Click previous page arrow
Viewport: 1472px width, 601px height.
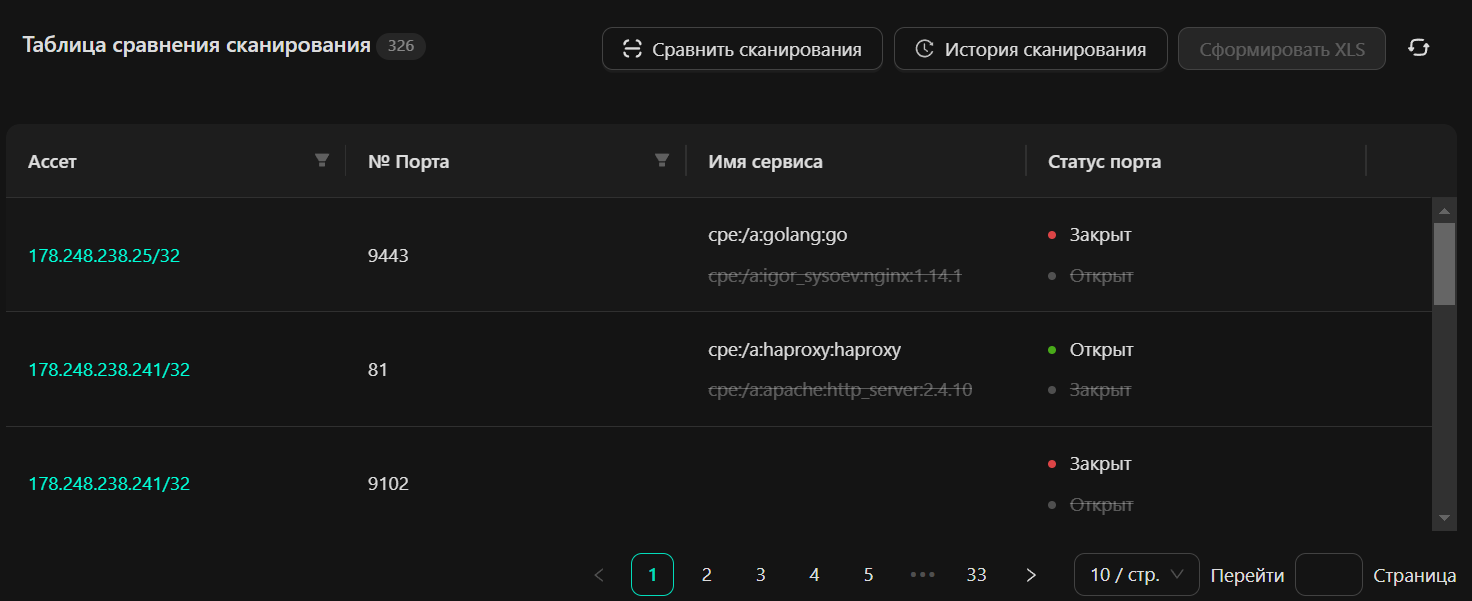(x=599, y=575)
